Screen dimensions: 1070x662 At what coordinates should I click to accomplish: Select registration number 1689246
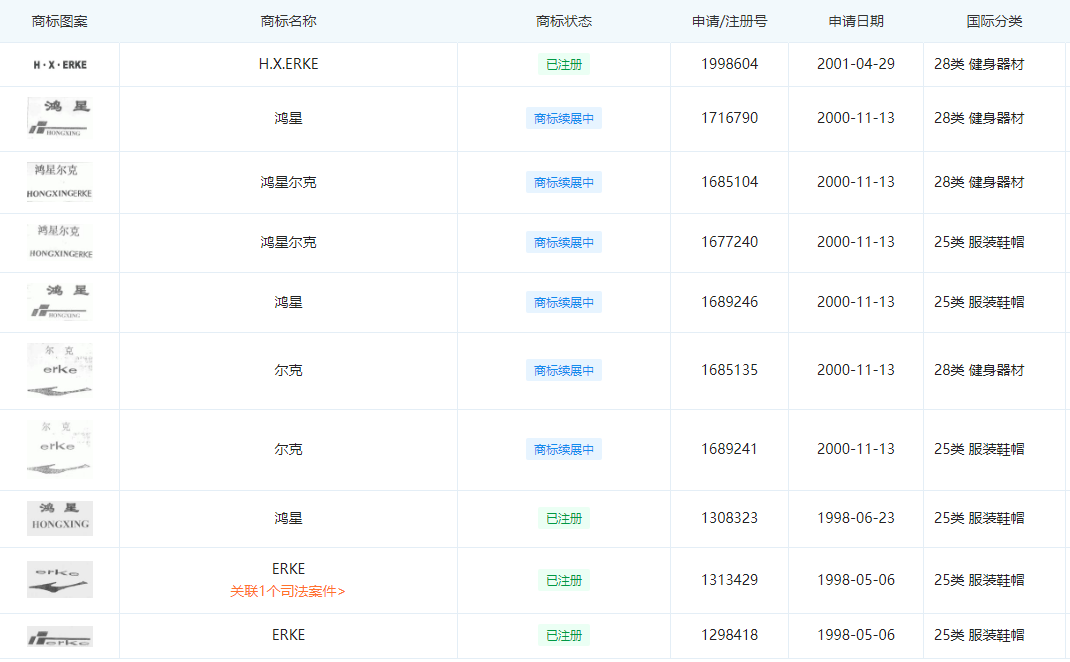coord(729,302)
